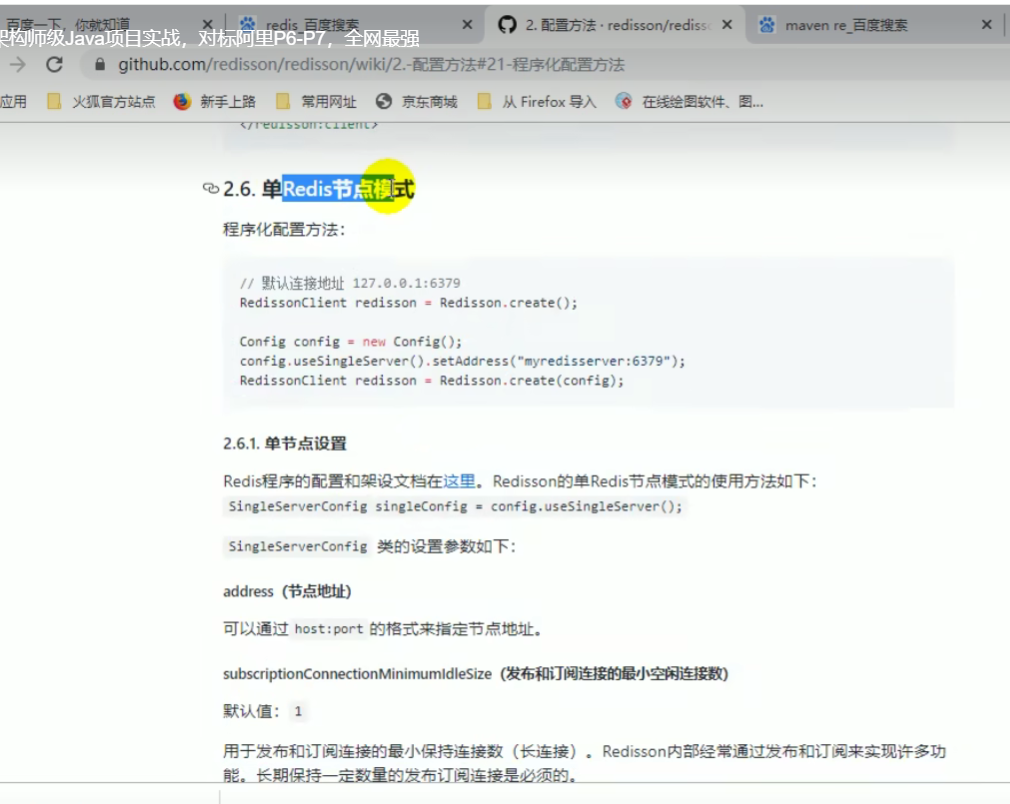The height and width of the screenshot is (804, 1010).
Task: Click the address (节点地址) heading
Action: [x=287, y=591]
